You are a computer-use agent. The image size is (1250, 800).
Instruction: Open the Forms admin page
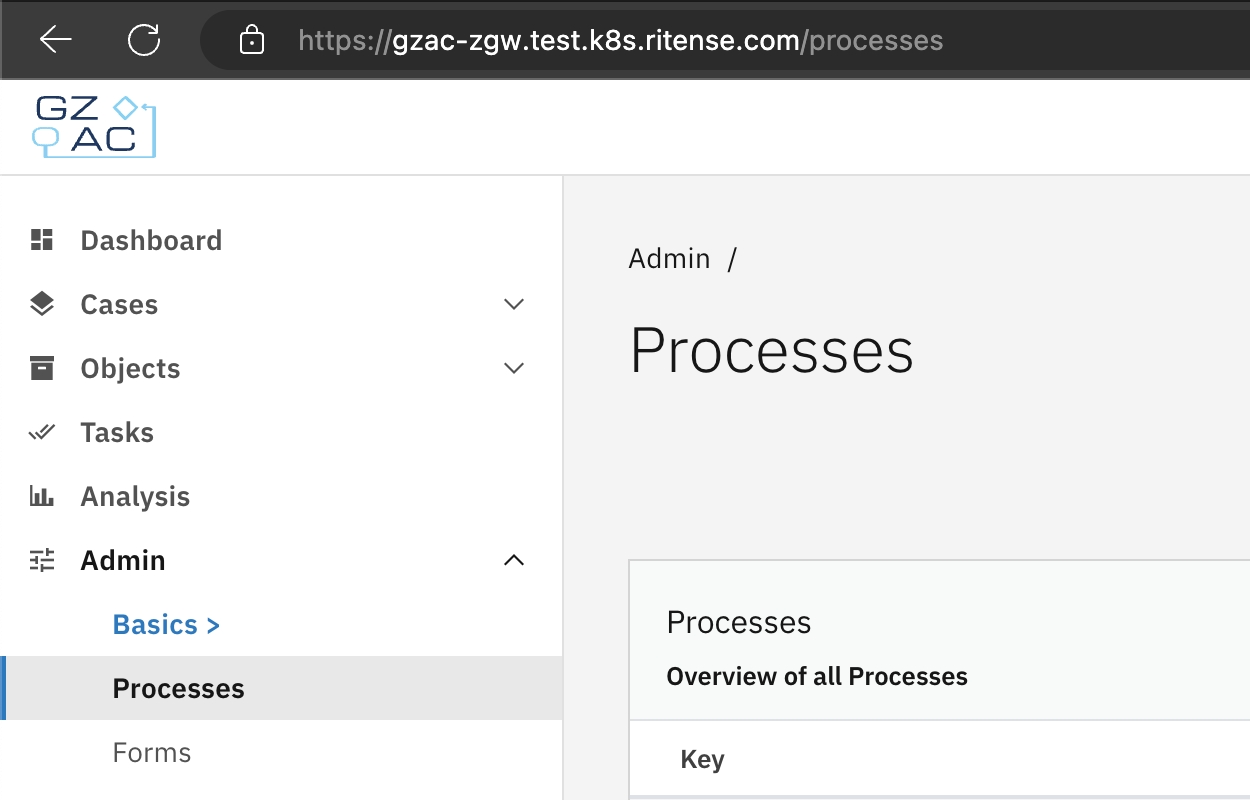[x=152, y=752]
